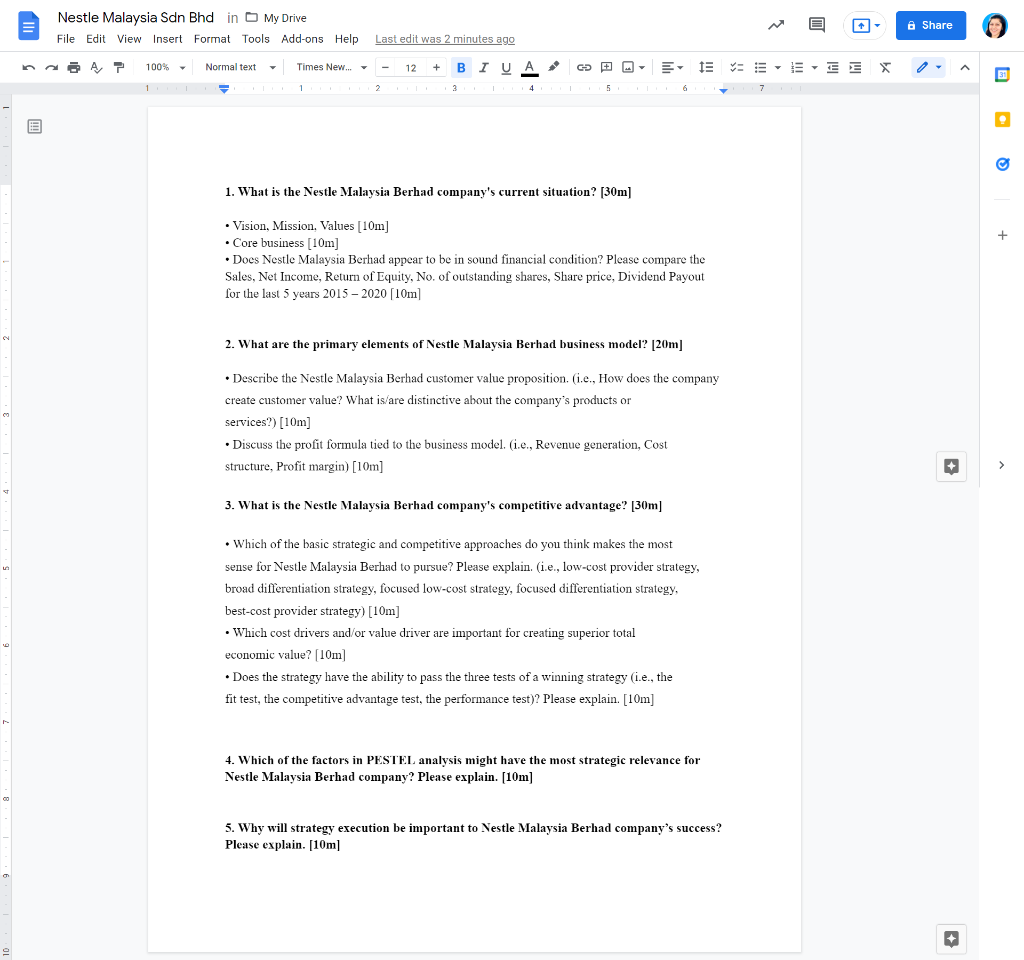
Task: Open the My Drive folder location
Action: pos(276,18)
